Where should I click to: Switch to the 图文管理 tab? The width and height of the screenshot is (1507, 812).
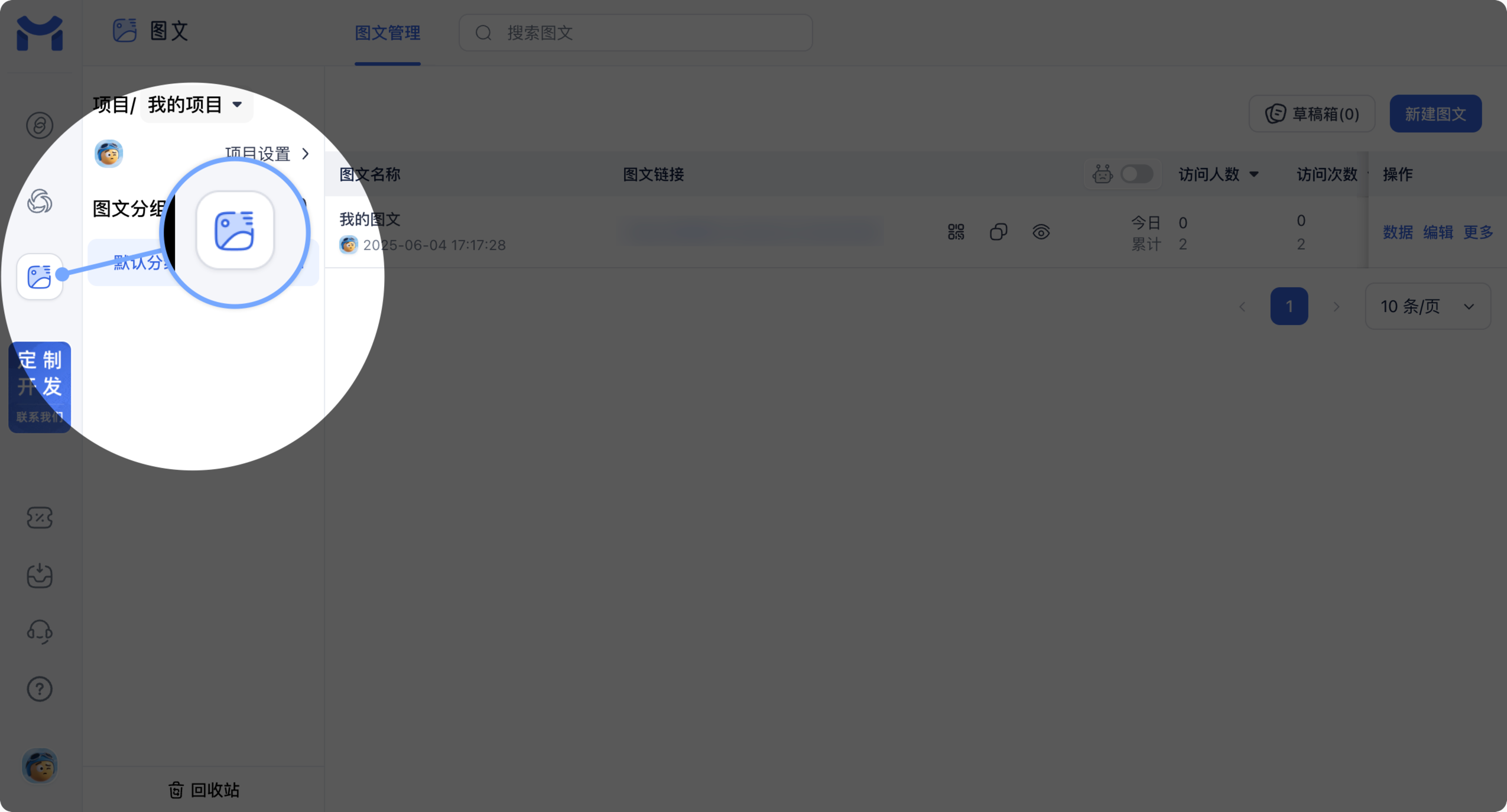387,33
